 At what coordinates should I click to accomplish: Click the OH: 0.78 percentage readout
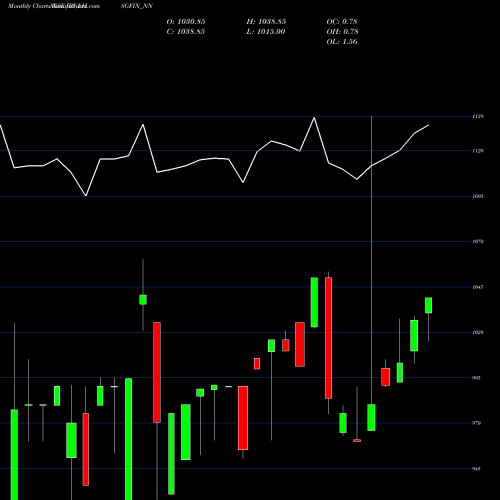coord(343,32)
